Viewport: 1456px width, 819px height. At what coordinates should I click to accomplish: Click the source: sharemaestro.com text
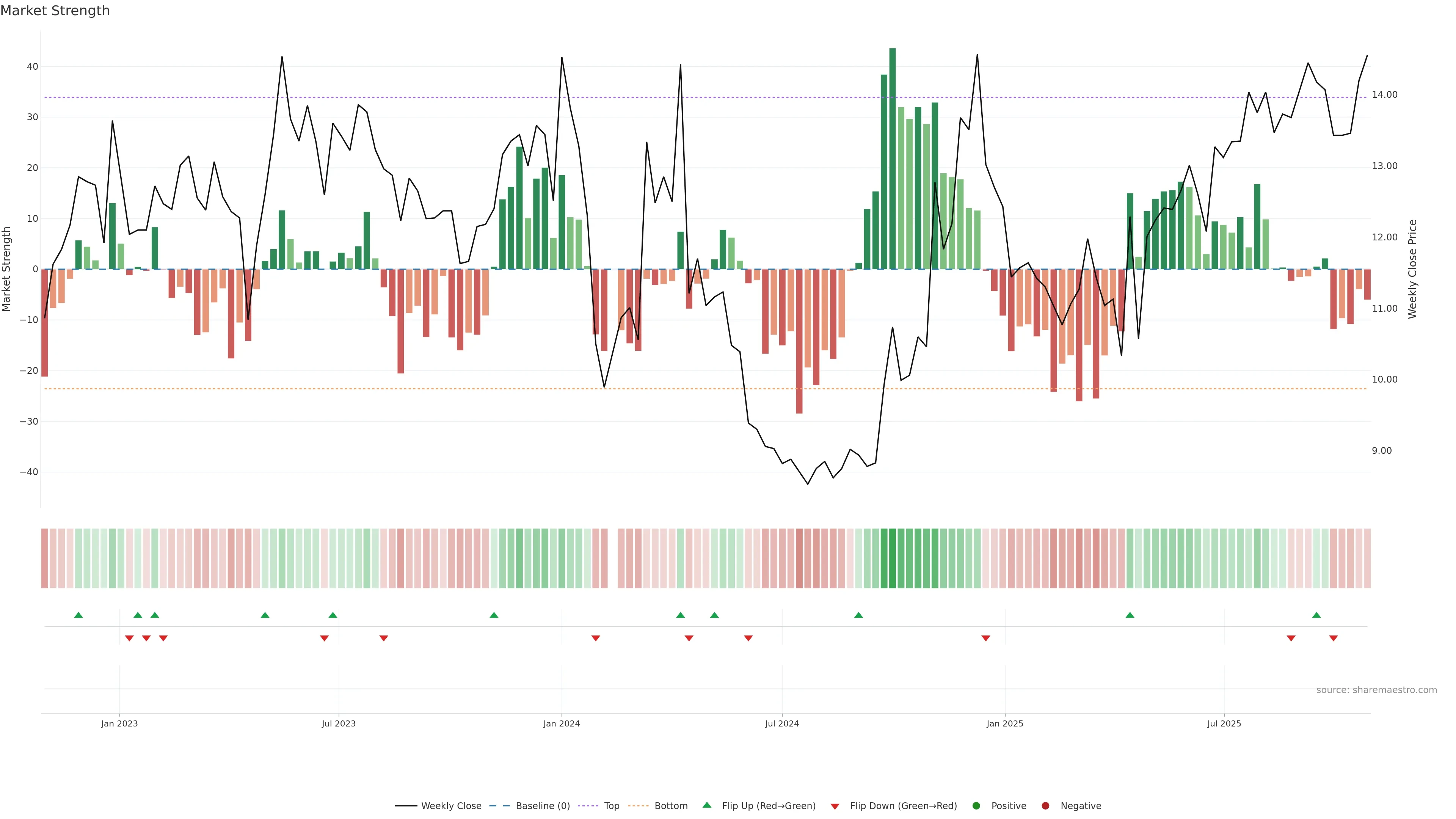point(1376,690)
